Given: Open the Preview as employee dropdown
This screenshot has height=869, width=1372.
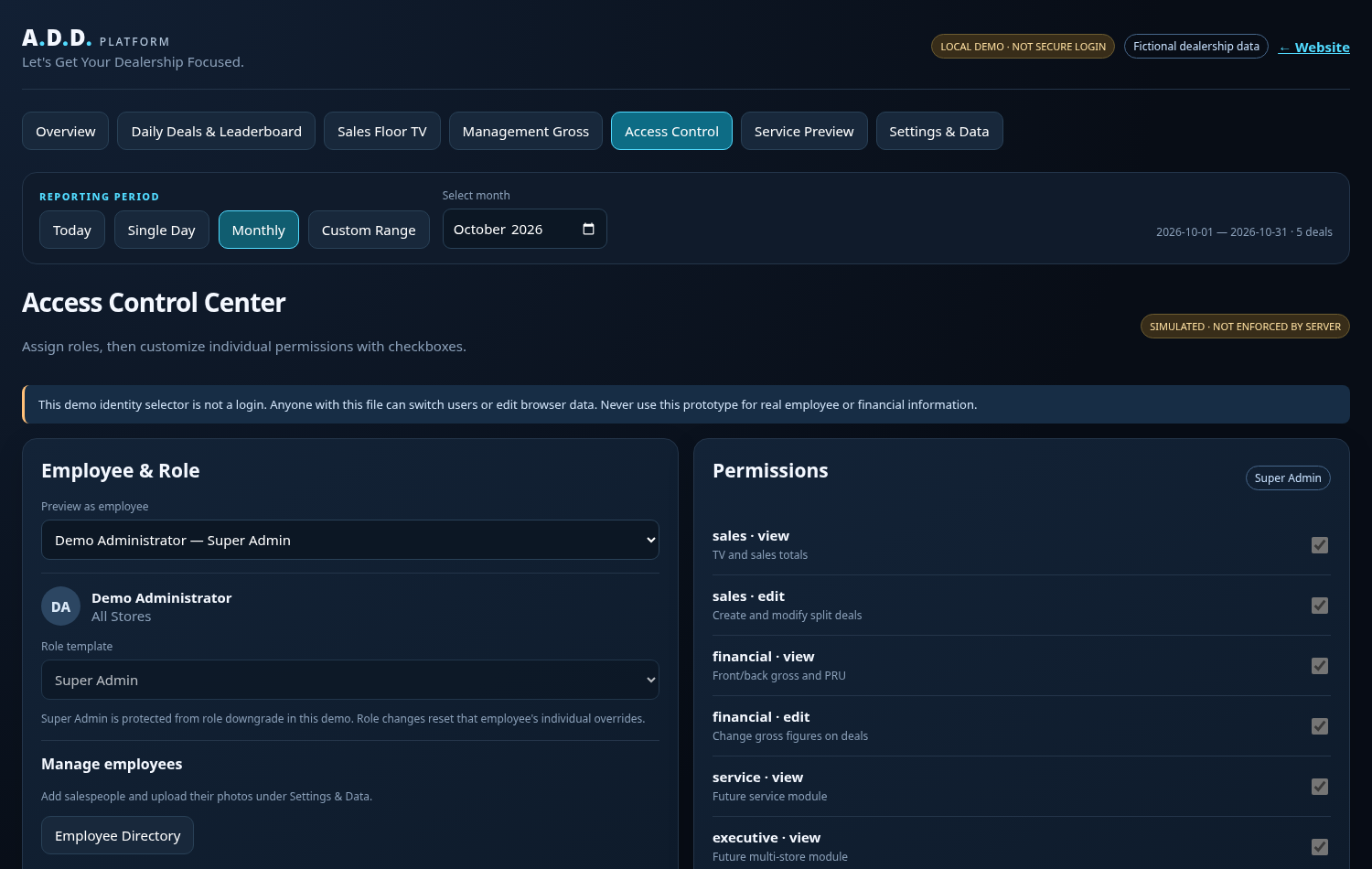Looking at the screenshot, I should pyautogui.click(x=350, y=540).
